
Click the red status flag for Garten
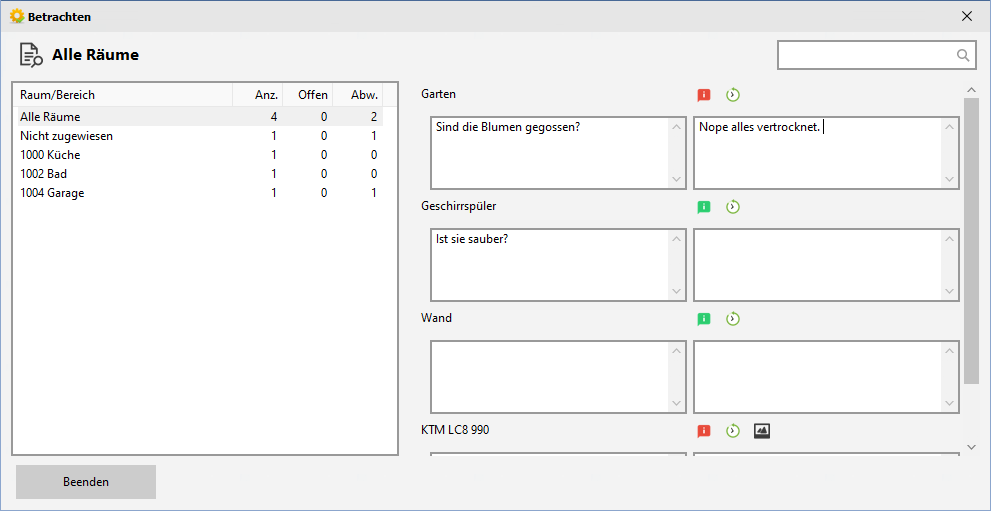704,95
